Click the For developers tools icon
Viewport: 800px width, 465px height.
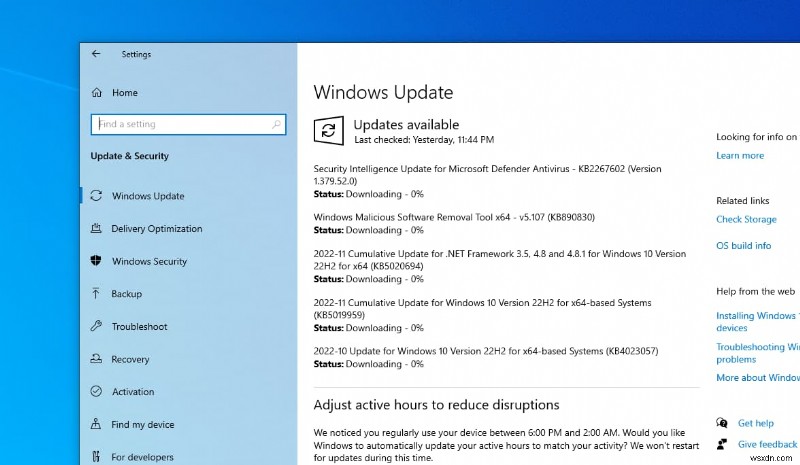click(x=96, y=456)
